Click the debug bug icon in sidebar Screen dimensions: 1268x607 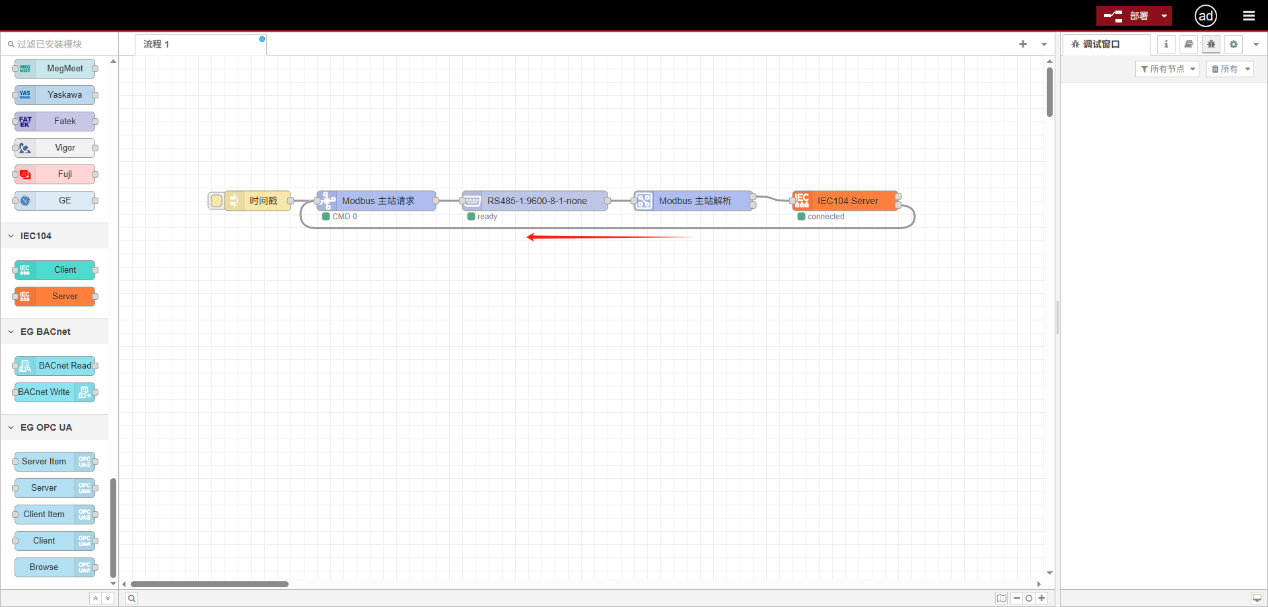[x=1211, y=44]
